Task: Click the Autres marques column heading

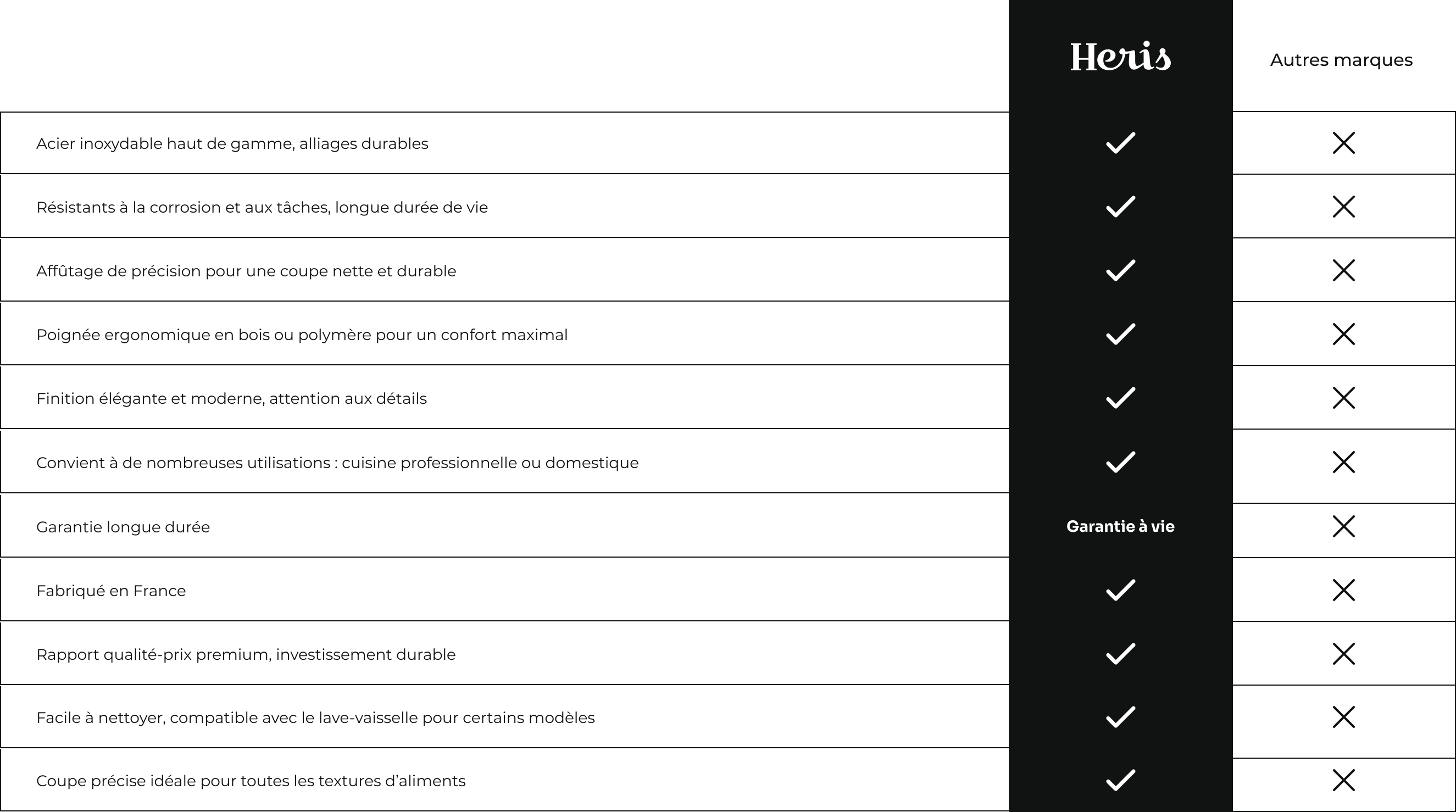Action: (1341, 60)
